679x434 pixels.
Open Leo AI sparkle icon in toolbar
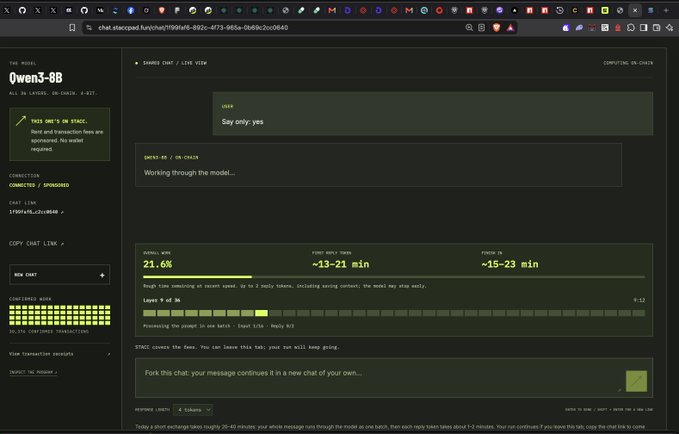(x=669, y=28)
